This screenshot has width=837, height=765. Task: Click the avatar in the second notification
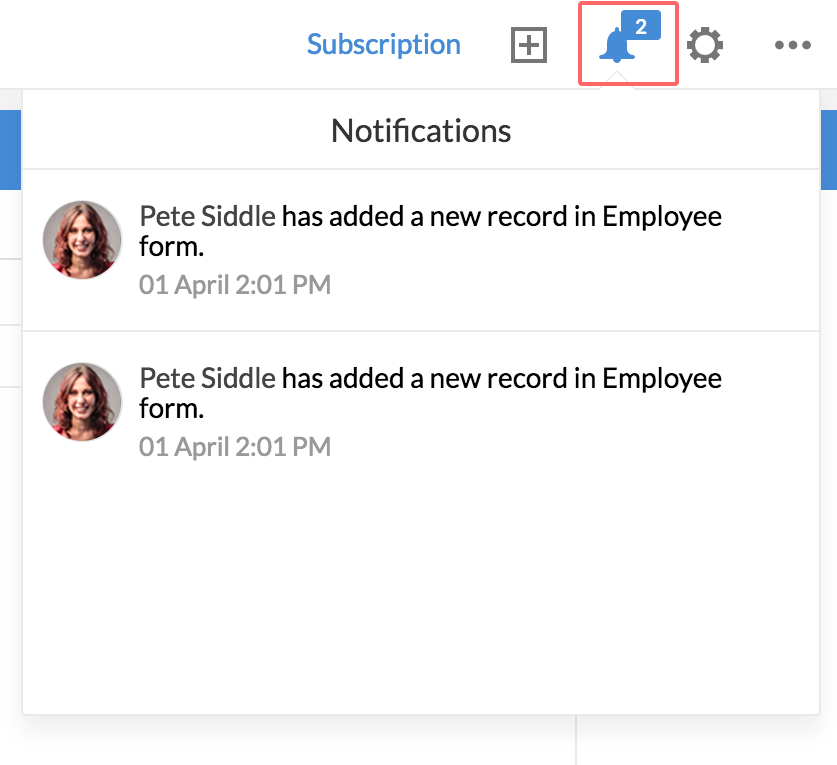pyautogui.click(x=82, y=402)
